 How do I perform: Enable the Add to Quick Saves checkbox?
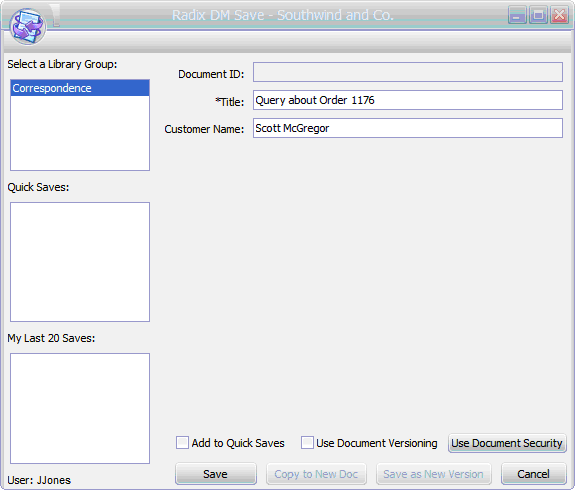tap(182, 443)
